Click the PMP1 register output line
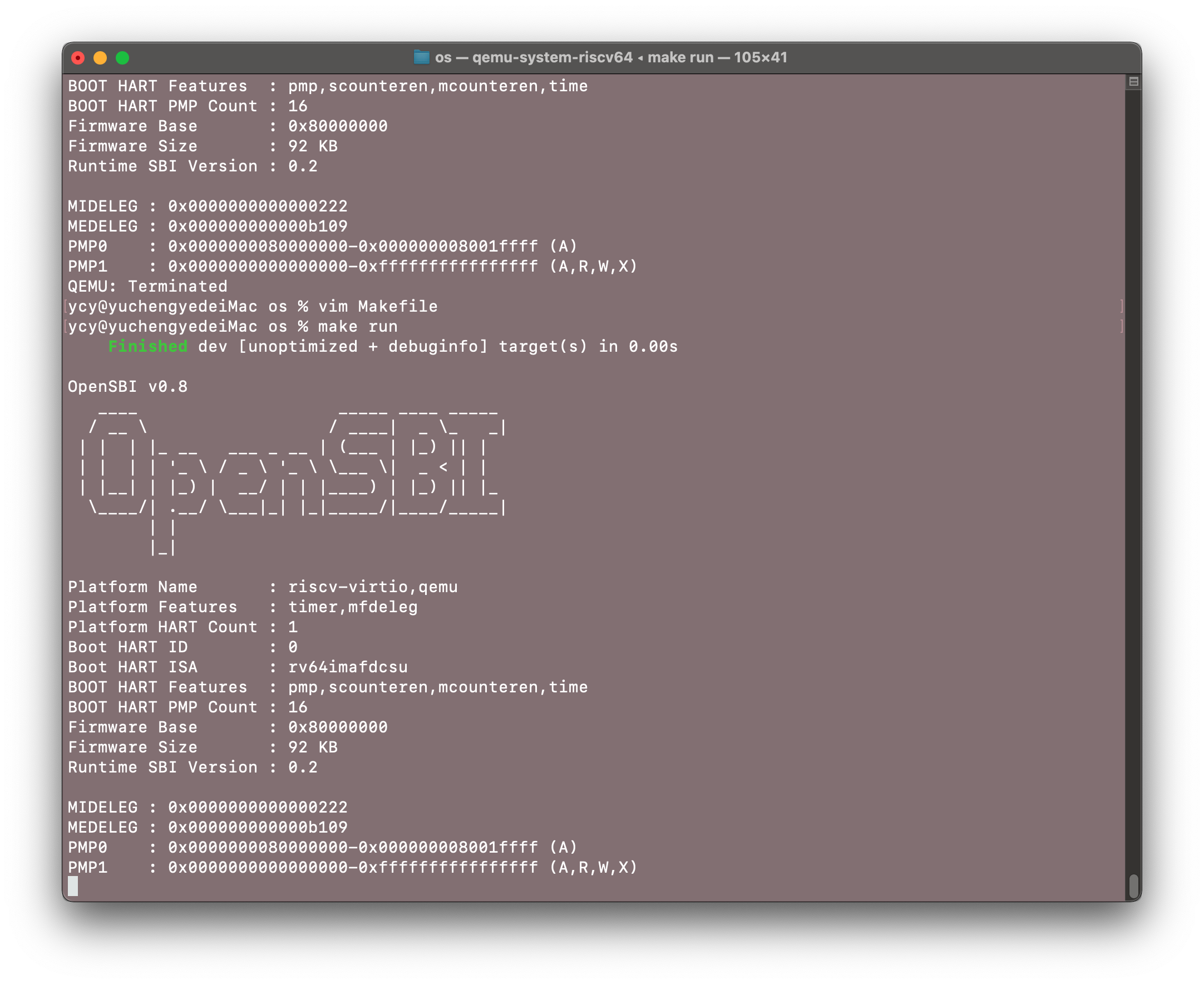 (x=351, y=867)
